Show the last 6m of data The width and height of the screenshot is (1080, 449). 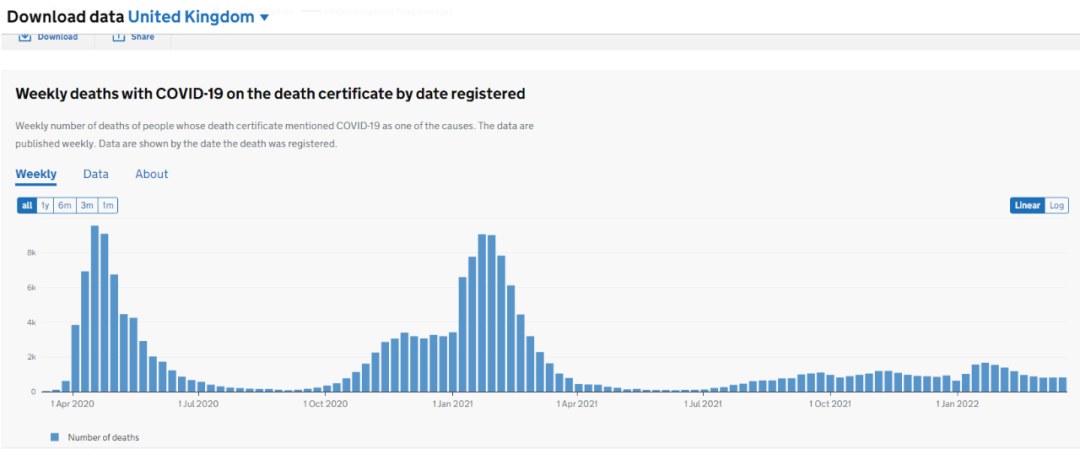[65, 206]
